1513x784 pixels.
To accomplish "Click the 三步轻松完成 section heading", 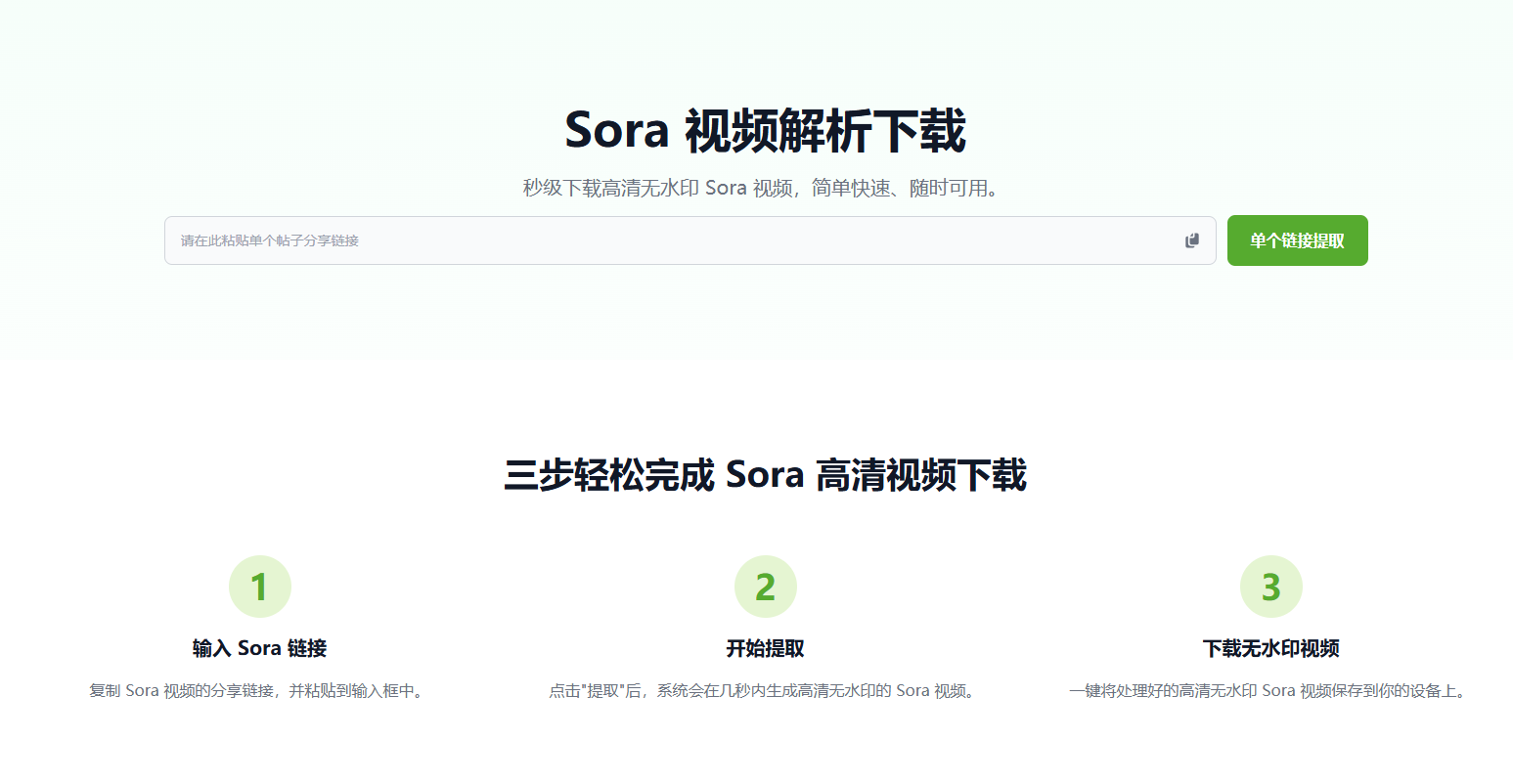I will click(765, 476).
